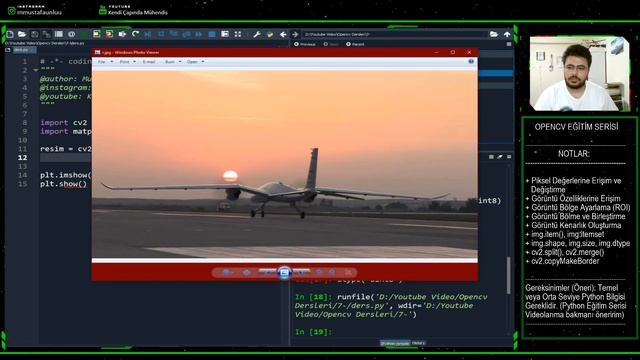Click the play slideshow center button
Screen dimensions: 640x360
click(x=284, y=272)
